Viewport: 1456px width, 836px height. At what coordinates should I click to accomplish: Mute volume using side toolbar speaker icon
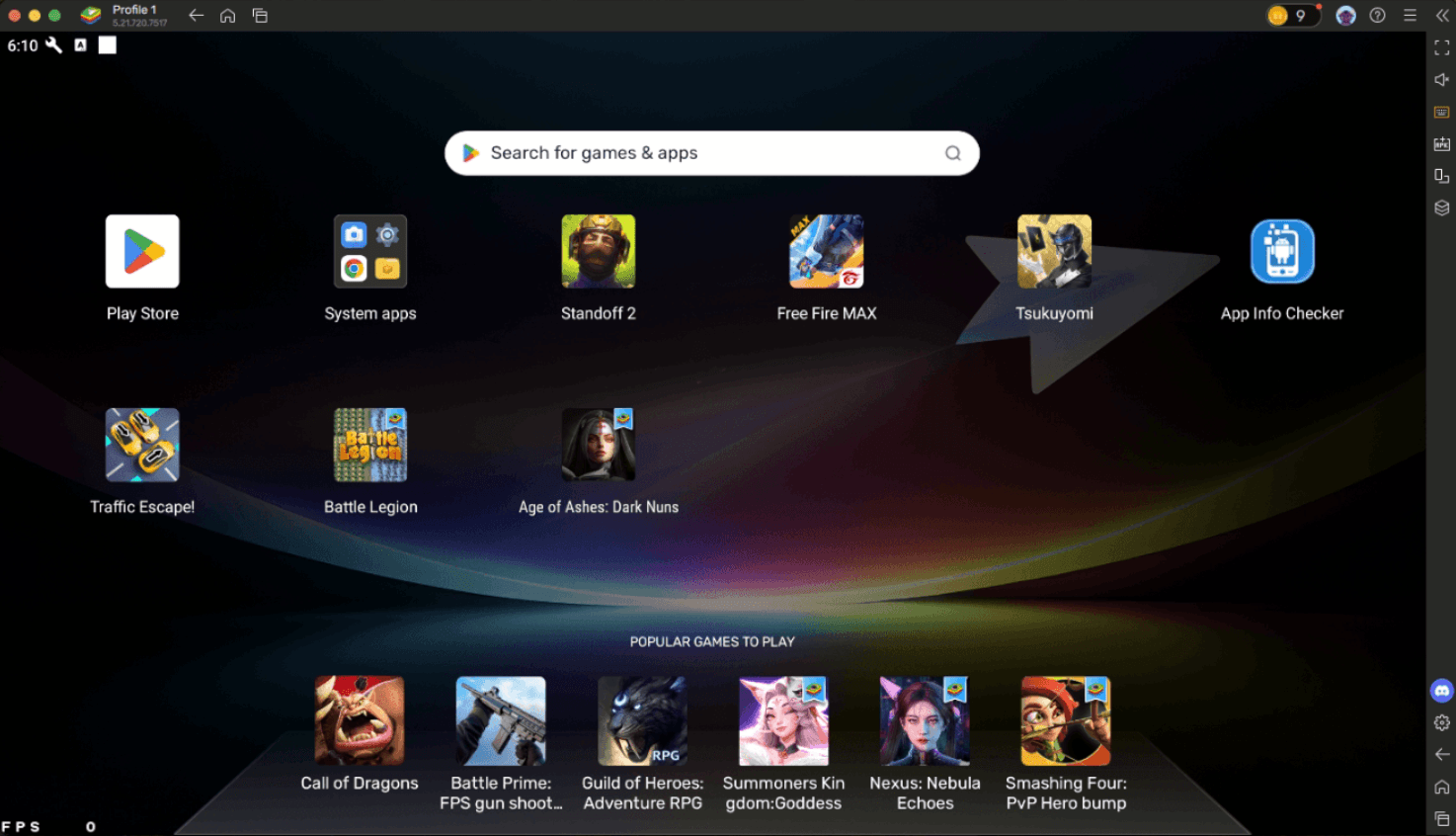(1442, 80)
